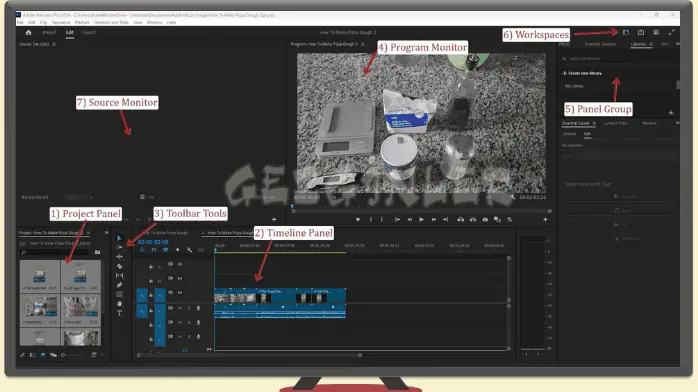Click Comparison View icon in Program Monitor

point(497,219)
